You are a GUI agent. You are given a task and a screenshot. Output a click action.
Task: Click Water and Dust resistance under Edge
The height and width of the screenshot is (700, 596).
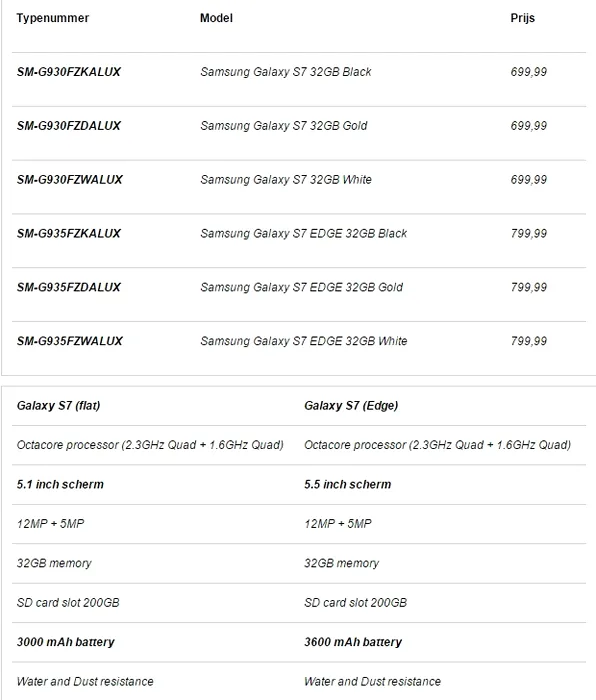pyautogui.click(x=372, y=681)
